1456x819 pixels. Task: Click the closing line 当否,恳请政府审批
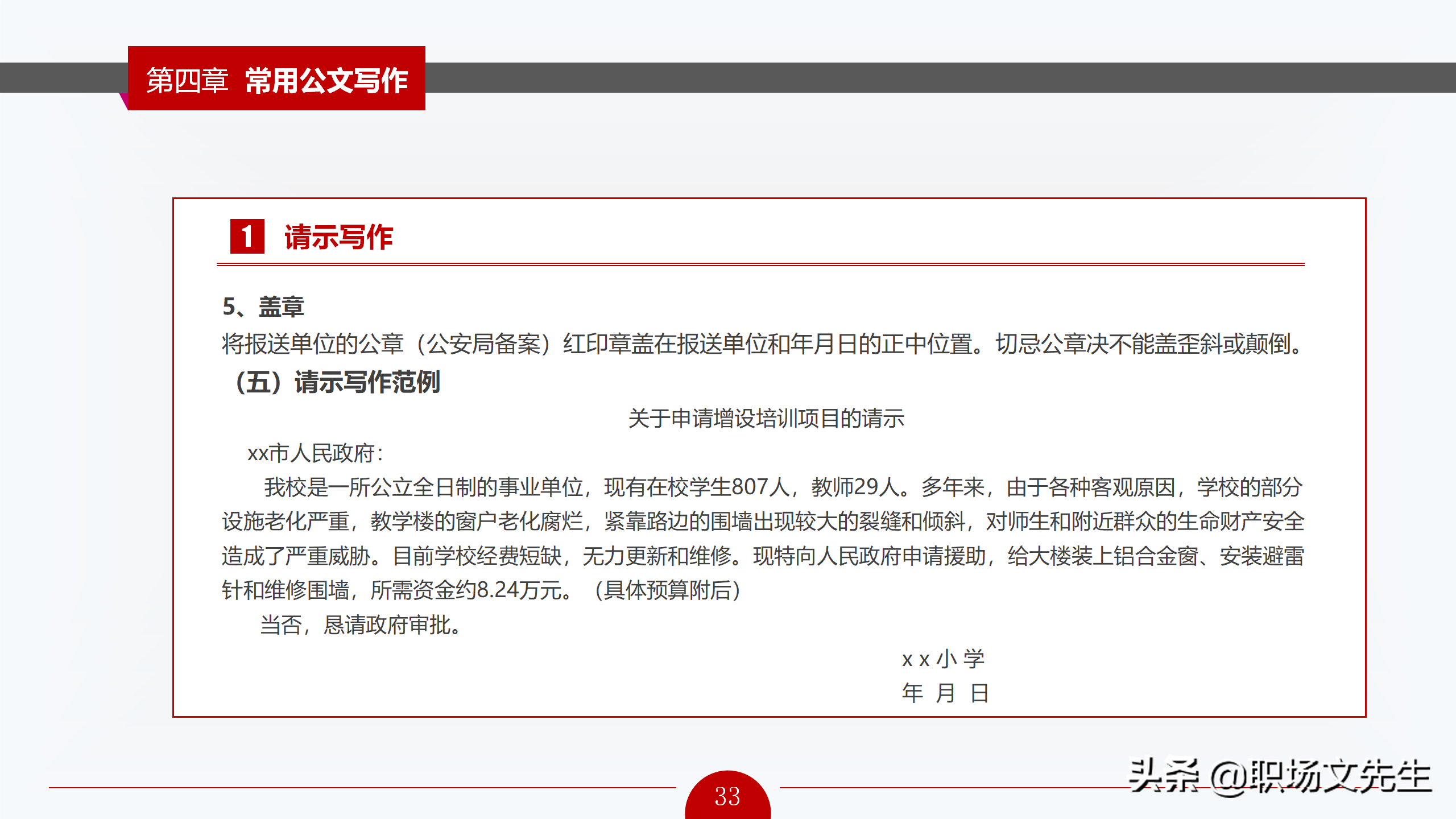pos(360,625)
